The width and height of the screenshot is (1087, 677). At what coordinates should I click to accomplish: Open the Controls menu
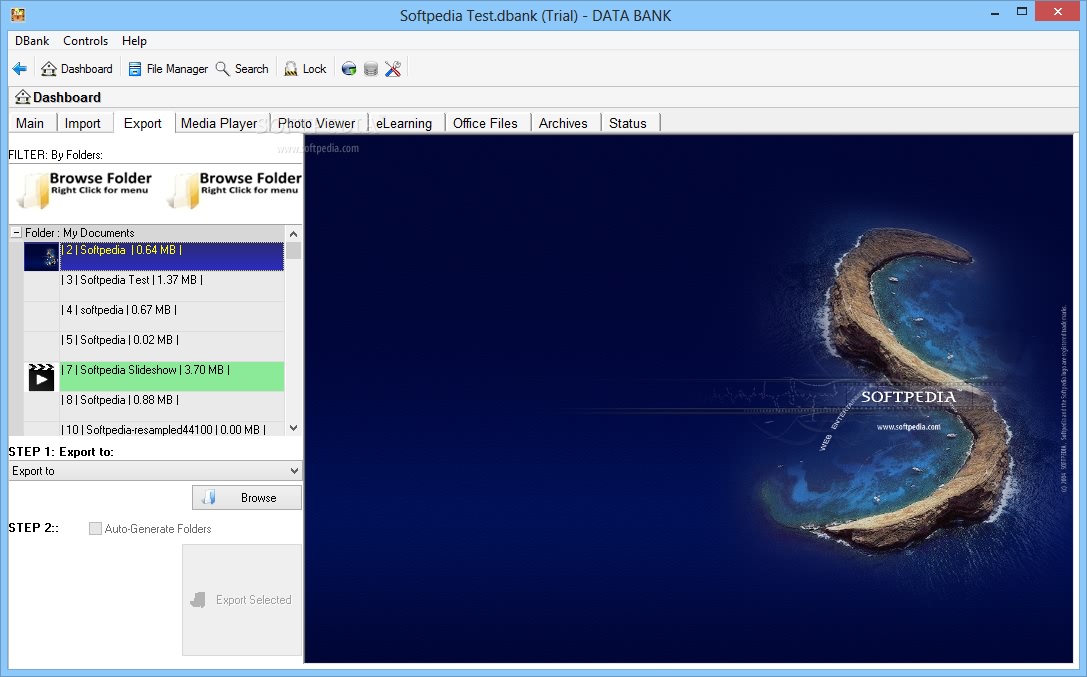85,41
